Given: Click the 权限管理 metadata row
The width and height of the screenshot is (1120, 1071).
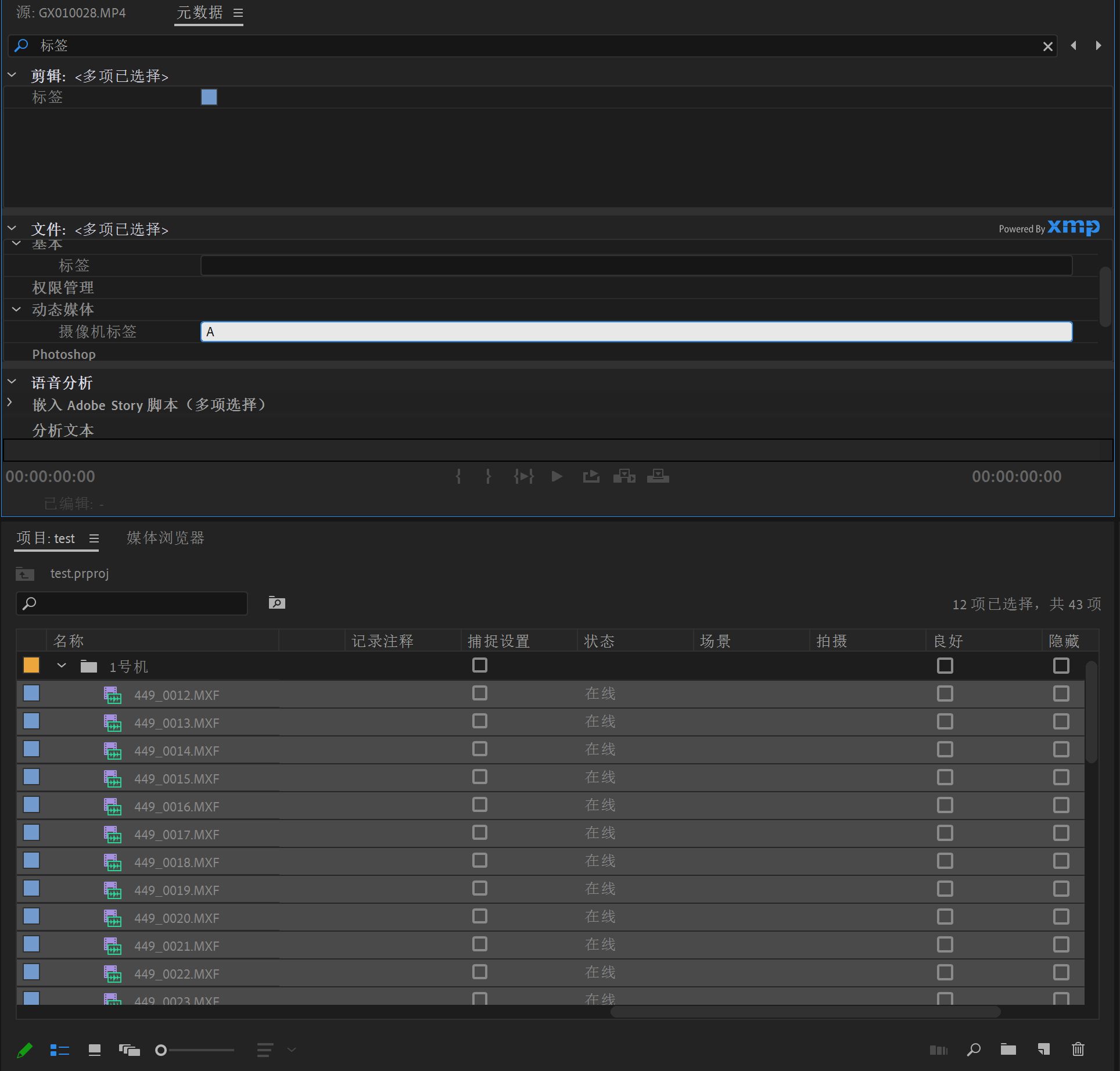Looking at the screenshot, I should click(x=551, y=287).
